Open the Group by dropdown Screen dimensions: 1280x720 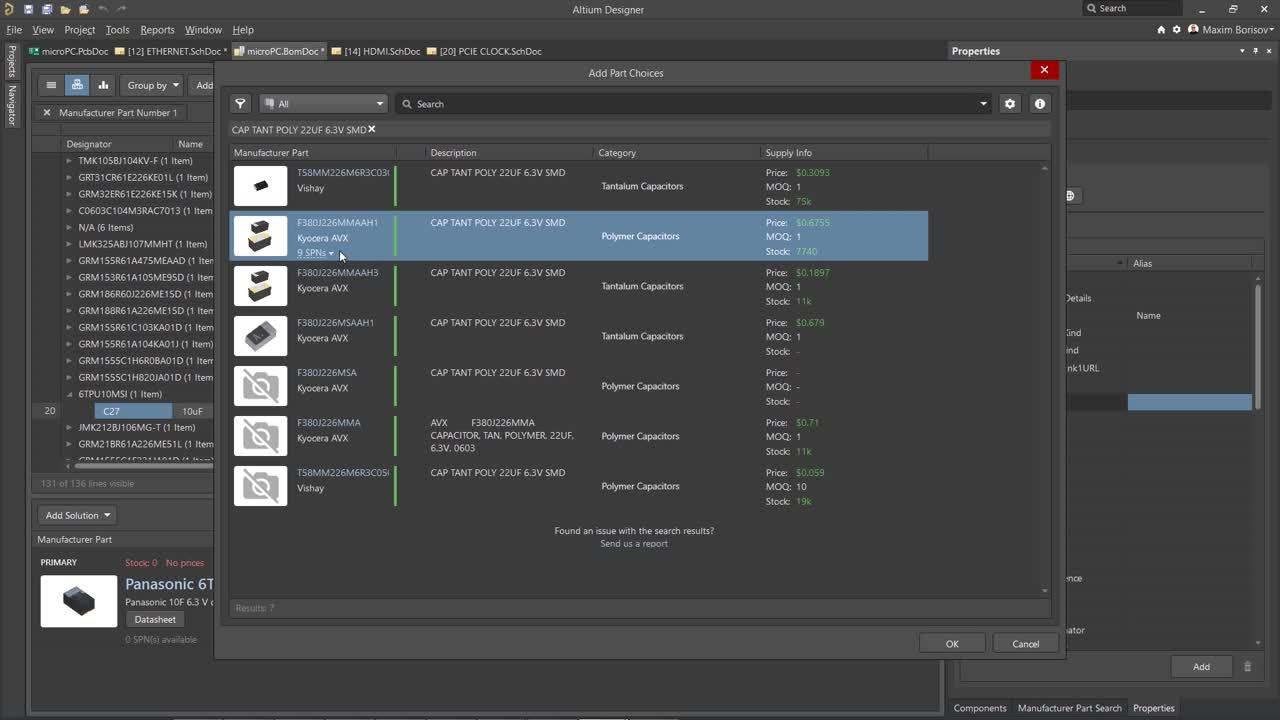pos(153,85)
